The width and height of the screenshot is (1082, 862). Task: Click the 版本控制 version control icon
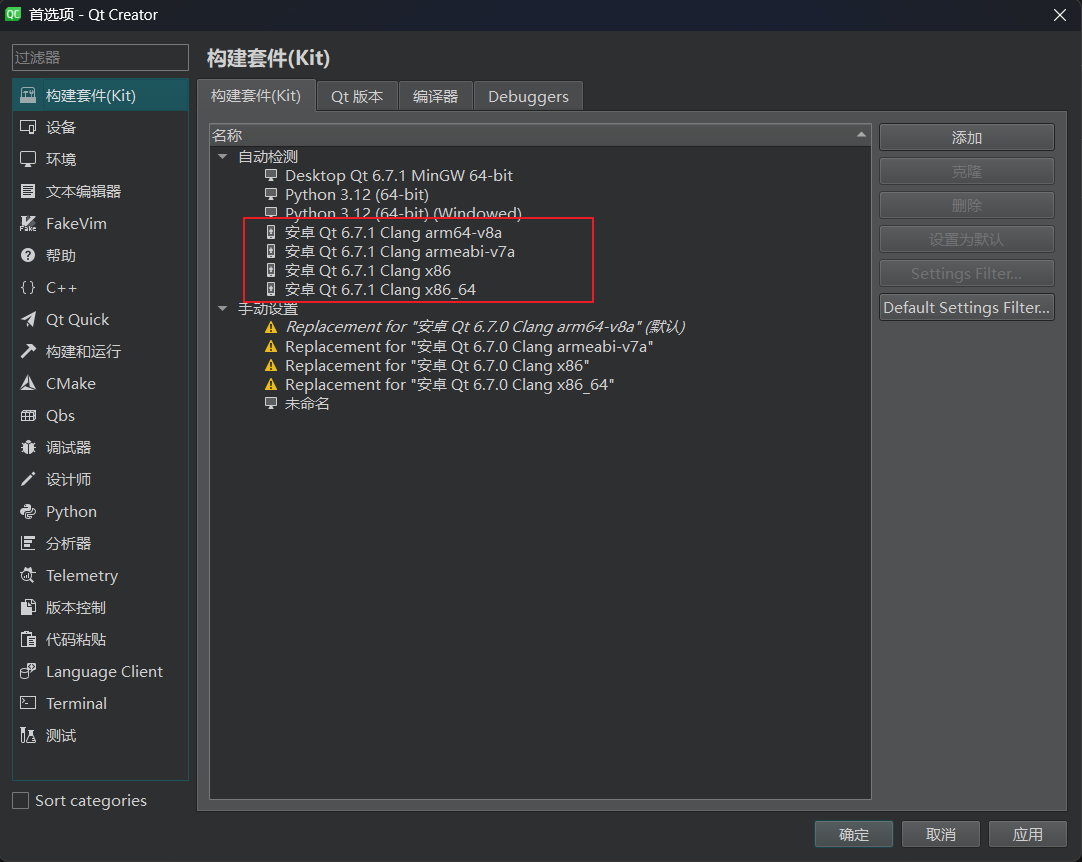pos(28,607)
